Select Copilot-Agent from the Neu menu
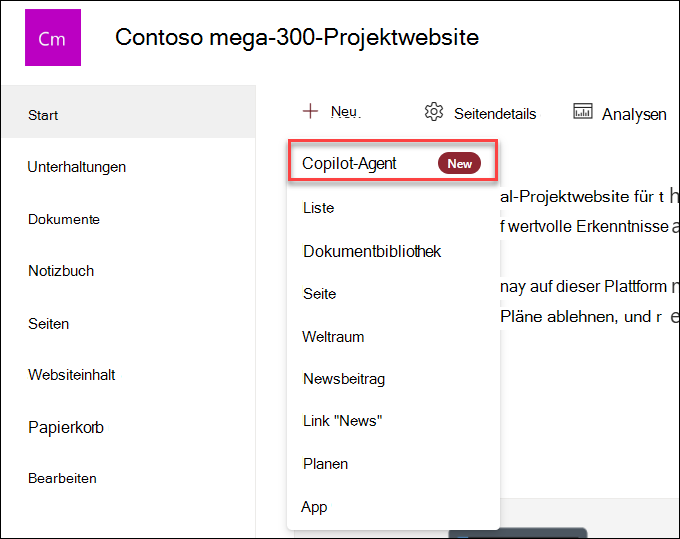Viewport: 680px width, 539px height. (393, 160)
